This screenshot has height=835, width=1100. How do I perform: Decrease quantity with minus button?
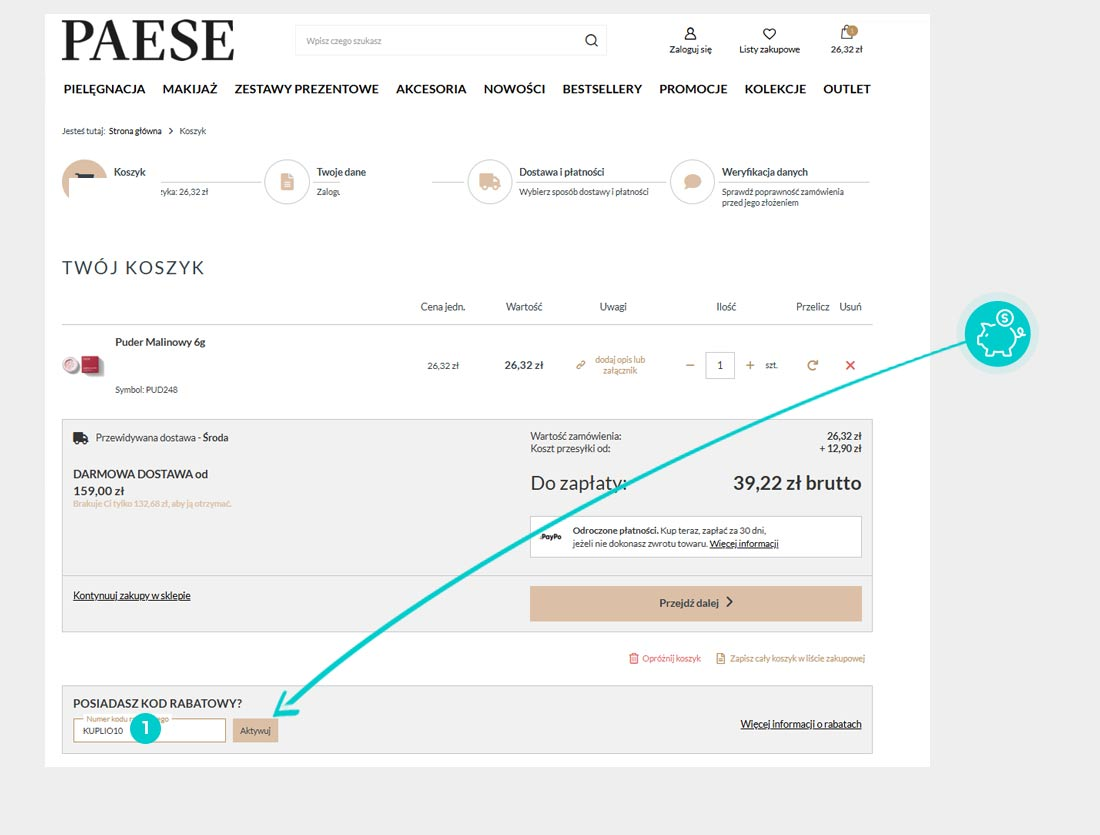pyautogui.click(x=689, y=366)
